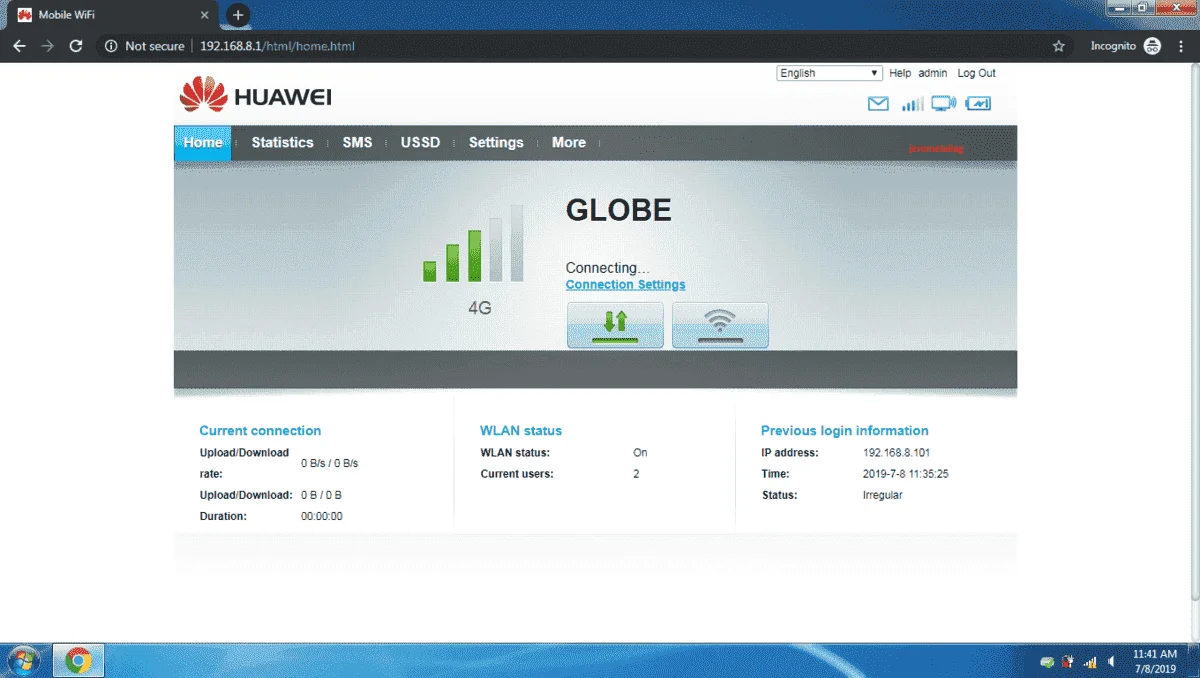Toggle the mobile data connection button
1200x678 pixels.
(x=615, y=325)
